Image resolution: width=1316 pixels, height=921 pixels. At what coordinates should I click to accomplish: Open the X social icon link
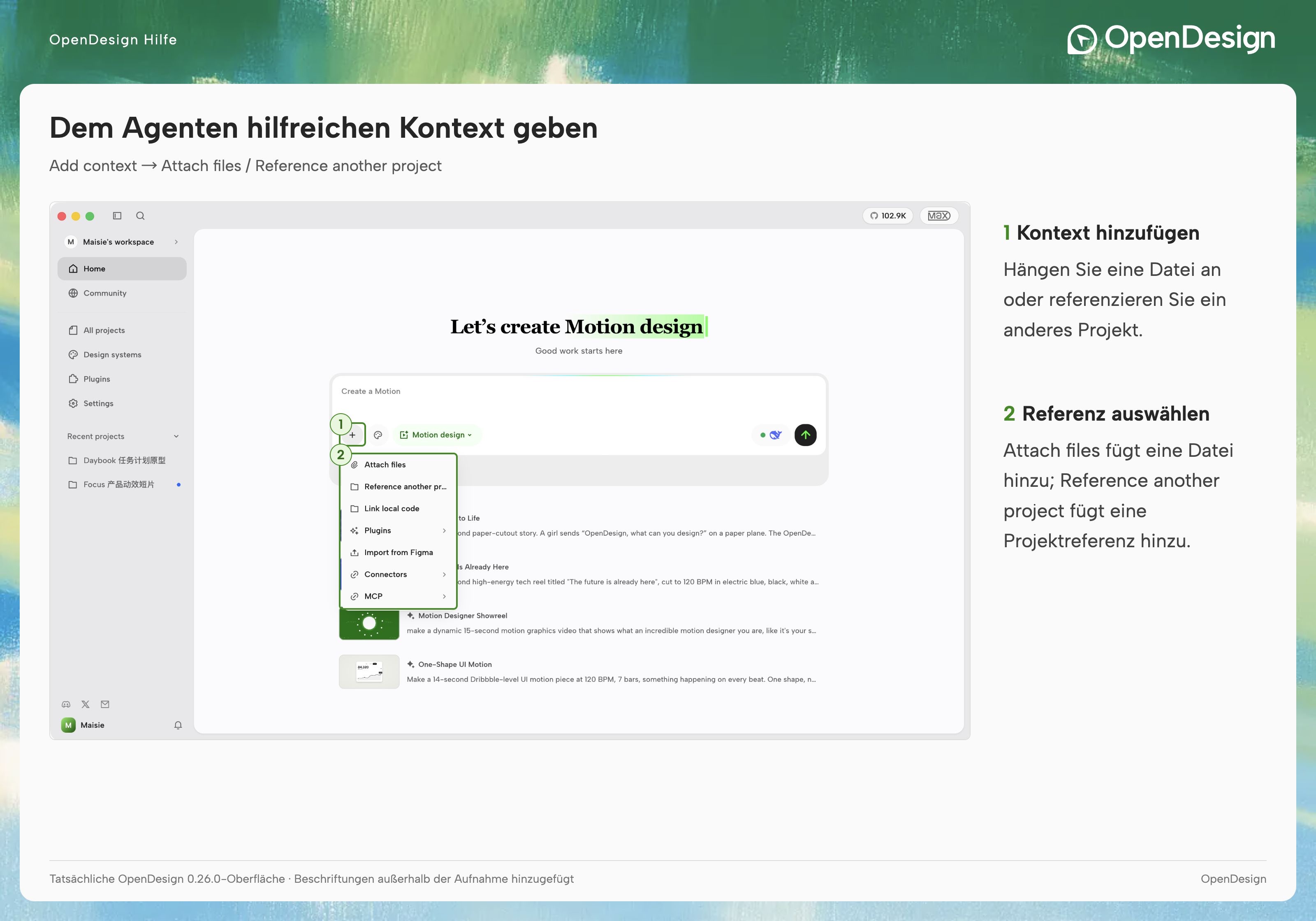pyautogui.click(x=86, y=704)
